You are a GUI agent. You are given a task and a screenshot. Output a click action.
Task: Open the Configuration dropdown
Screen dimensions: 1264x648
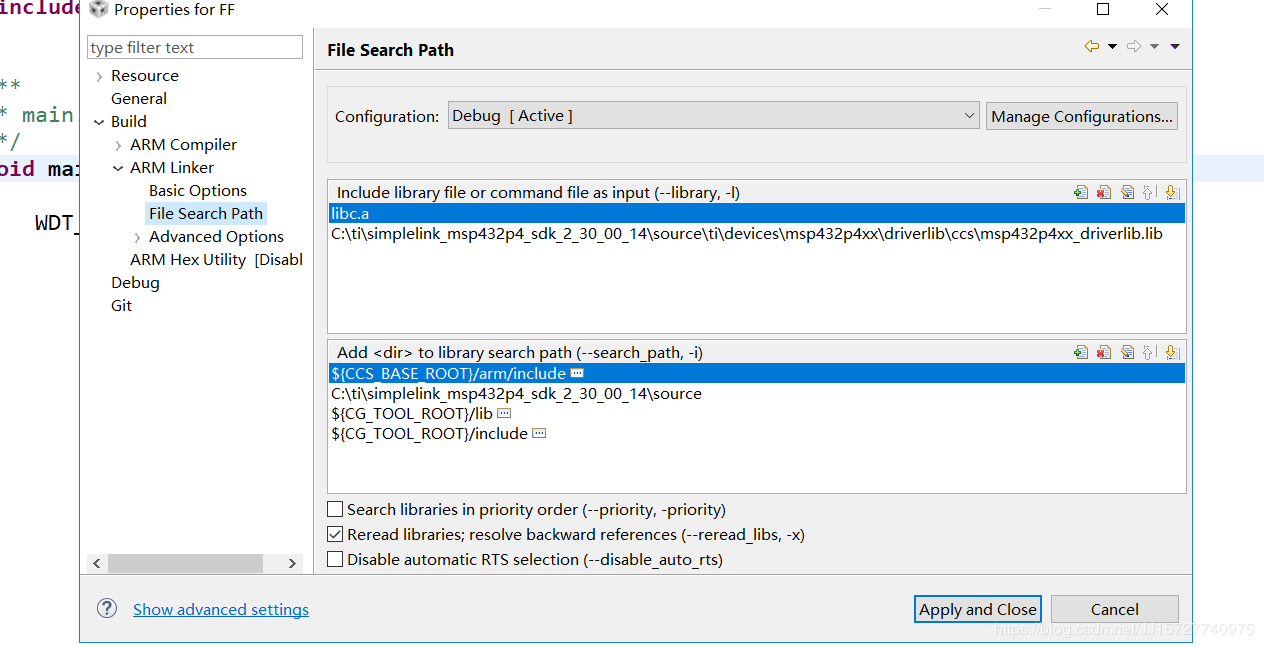tap(713, 116)
